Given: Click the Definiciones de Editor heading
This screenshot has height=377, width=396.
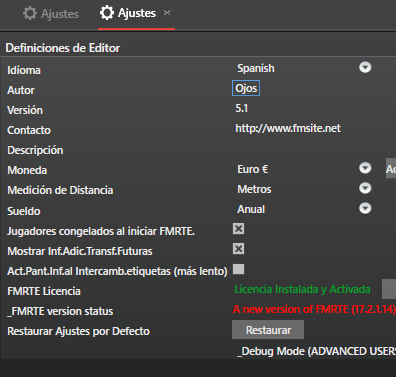Looking at the screenshot, I should (63, 48).
